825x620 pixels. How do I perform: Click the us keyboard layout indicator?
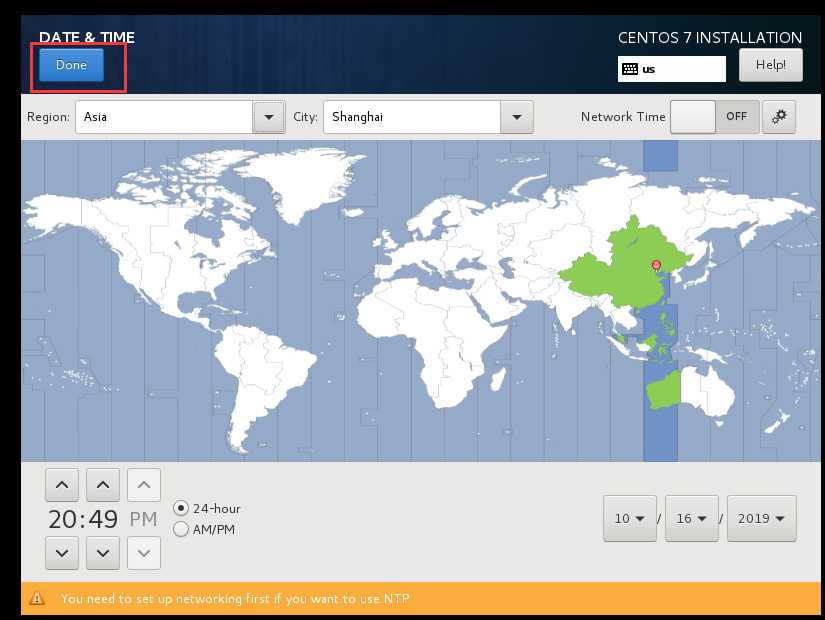[x=671, y=69]
